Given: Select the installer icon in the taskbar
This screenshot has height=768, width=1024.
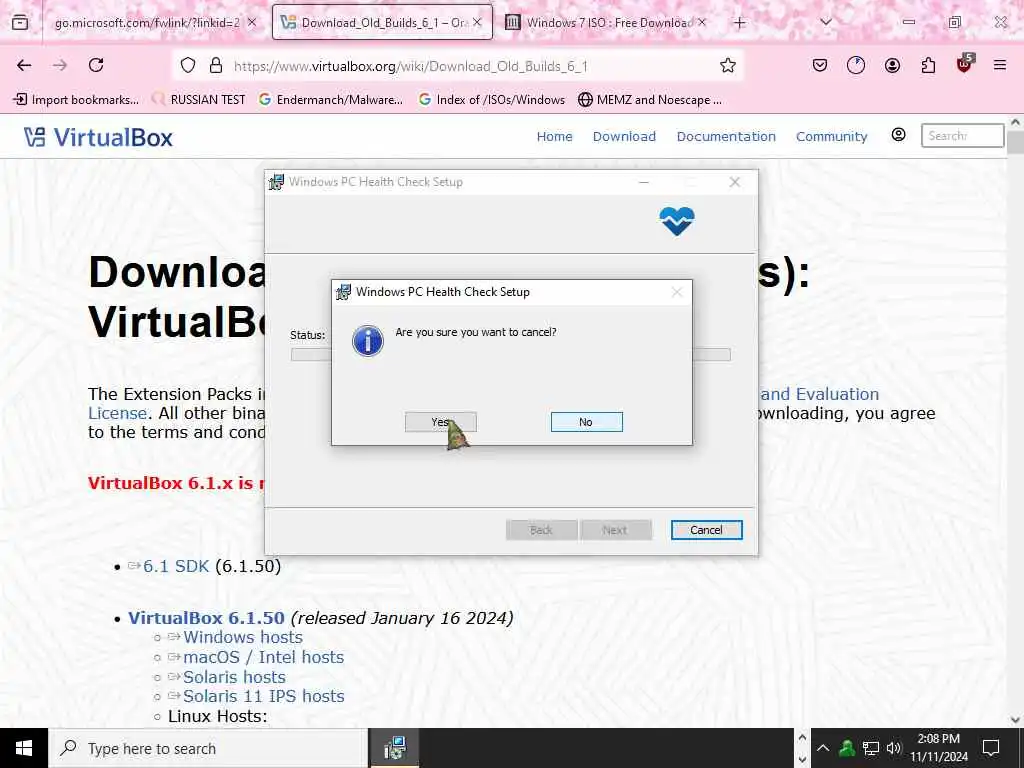Looking at the screenshot, I should 395,748.
